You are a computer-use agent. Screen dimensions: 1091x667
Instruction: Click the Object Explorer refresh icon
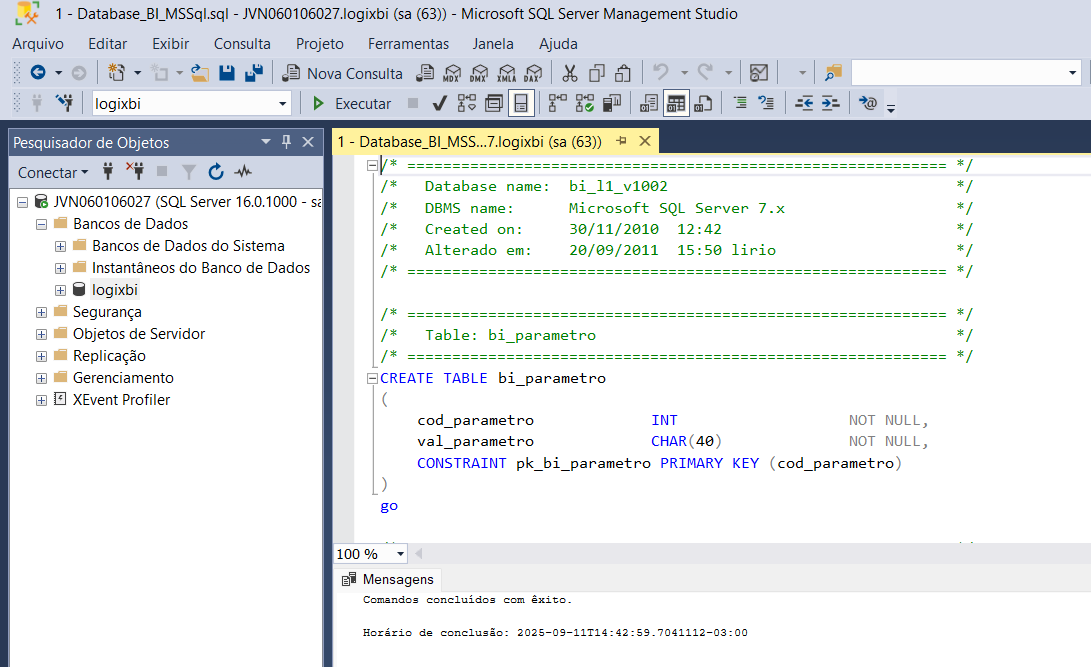click(x=216, y=171)
